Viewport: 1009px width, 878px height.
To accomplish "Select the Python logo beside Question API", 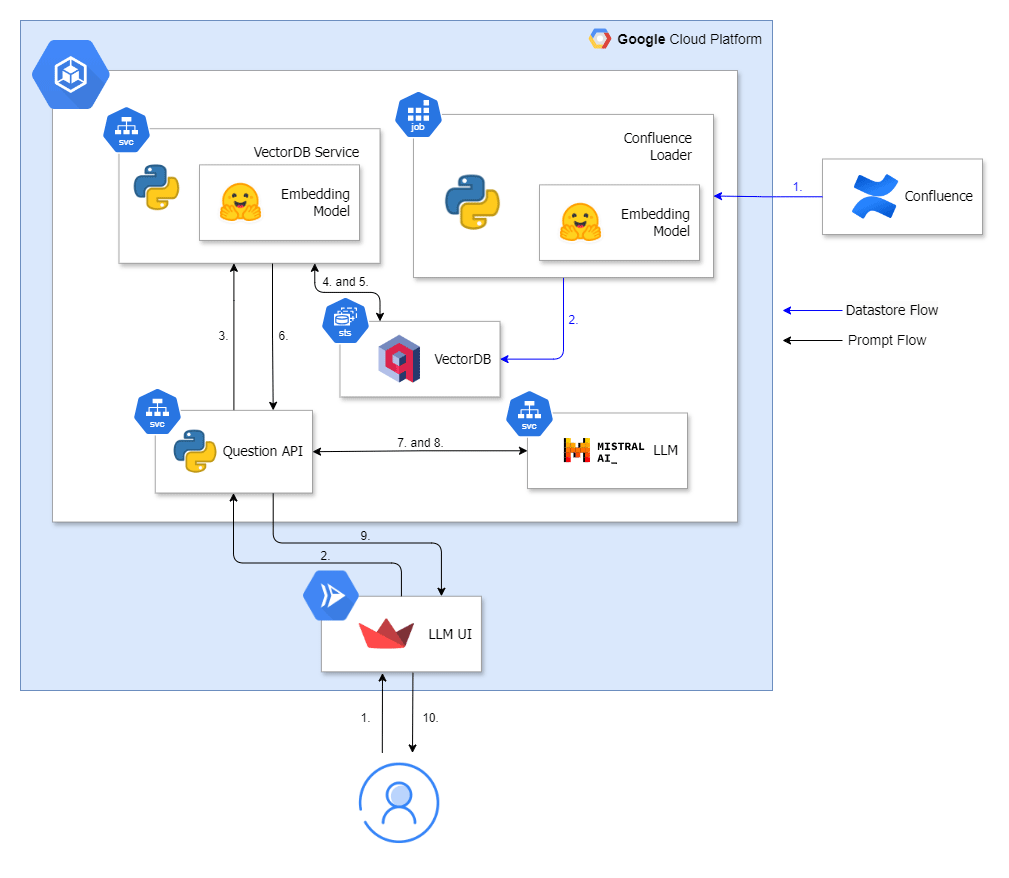I will pos(195,451).
